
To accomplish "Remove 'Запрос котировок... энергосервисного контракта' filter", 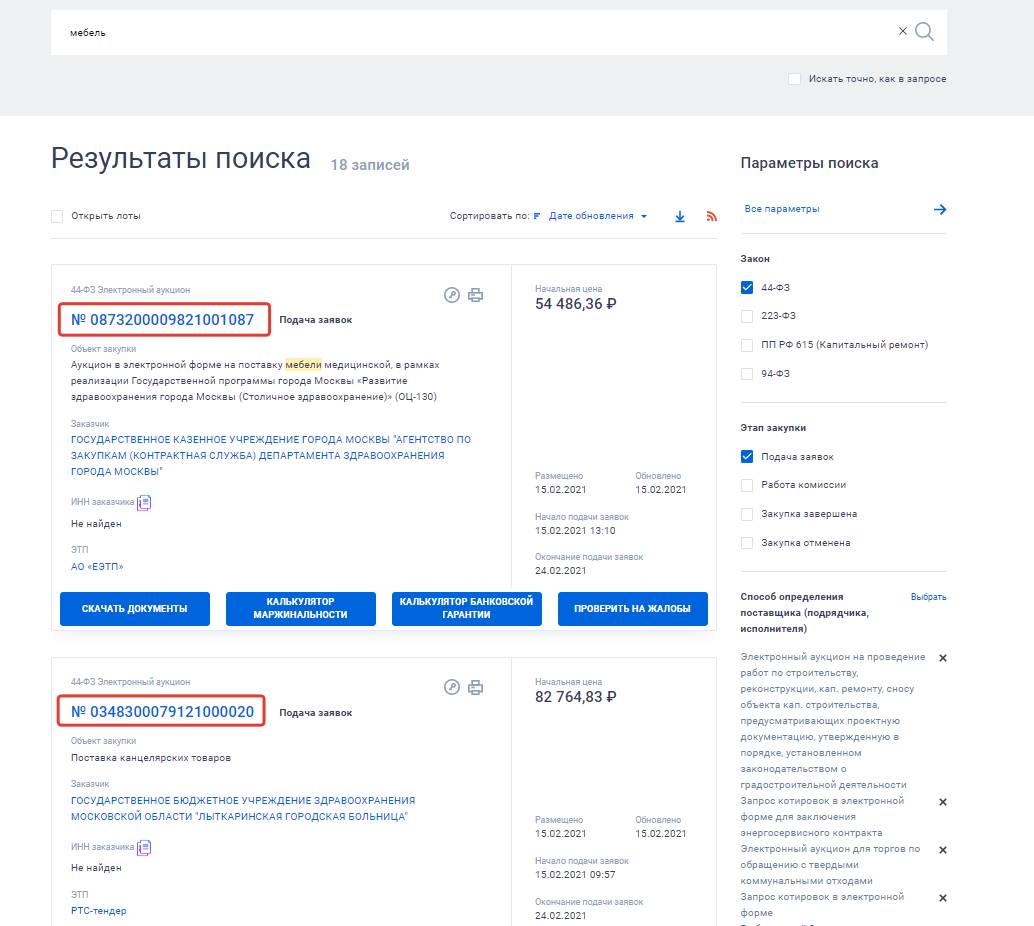I will click(x=943, y=802).
